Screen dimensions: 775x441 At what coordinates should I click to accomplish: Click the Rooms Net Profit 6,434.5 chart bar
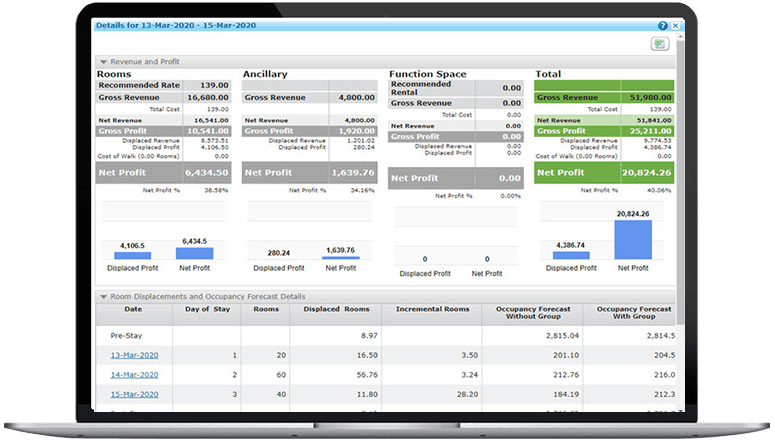coord(196,253)
